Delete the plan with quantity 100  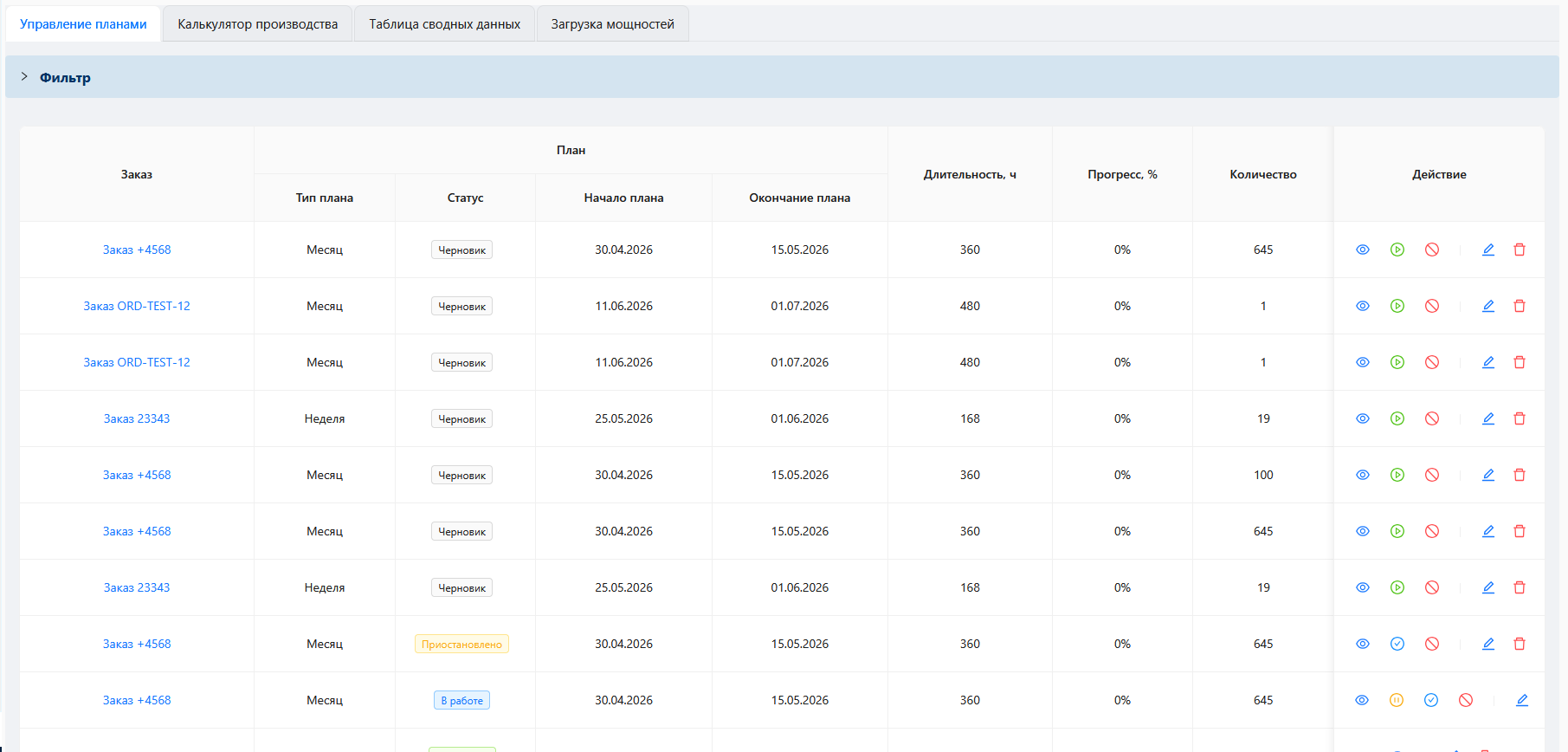(1520, 475)
